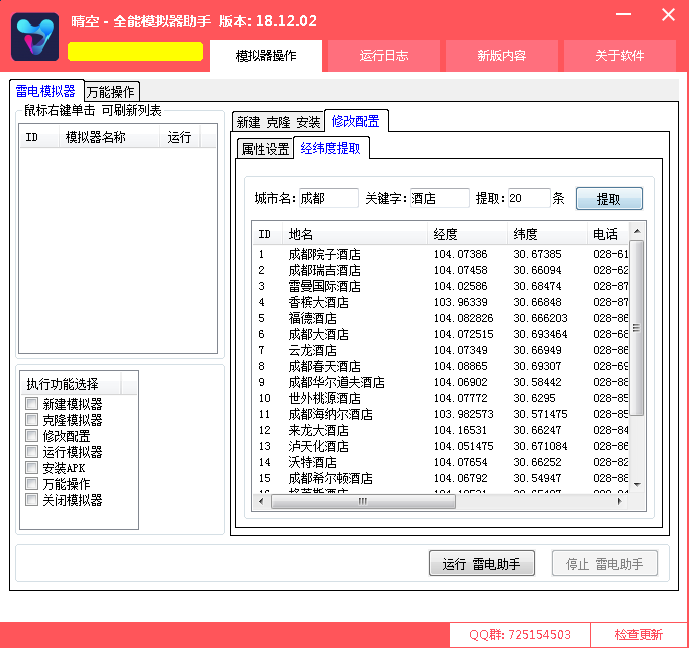Click 运行 column header in emulator list
The width and height of the screenshot is (689, 648).
click(179, 137)
